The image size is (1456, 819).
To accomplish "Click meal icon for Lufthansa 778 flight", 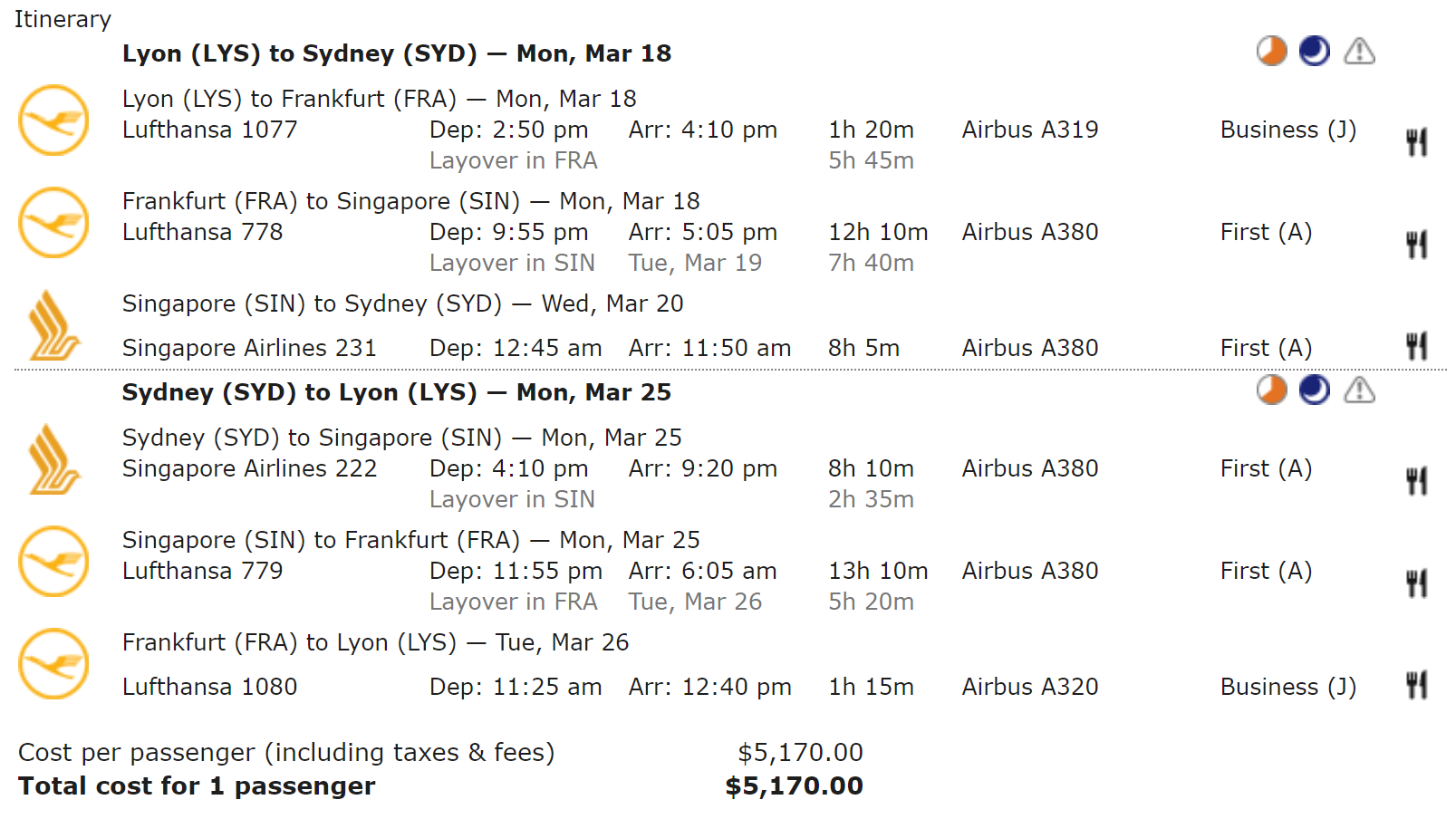I will click(x=1417, y=245).
